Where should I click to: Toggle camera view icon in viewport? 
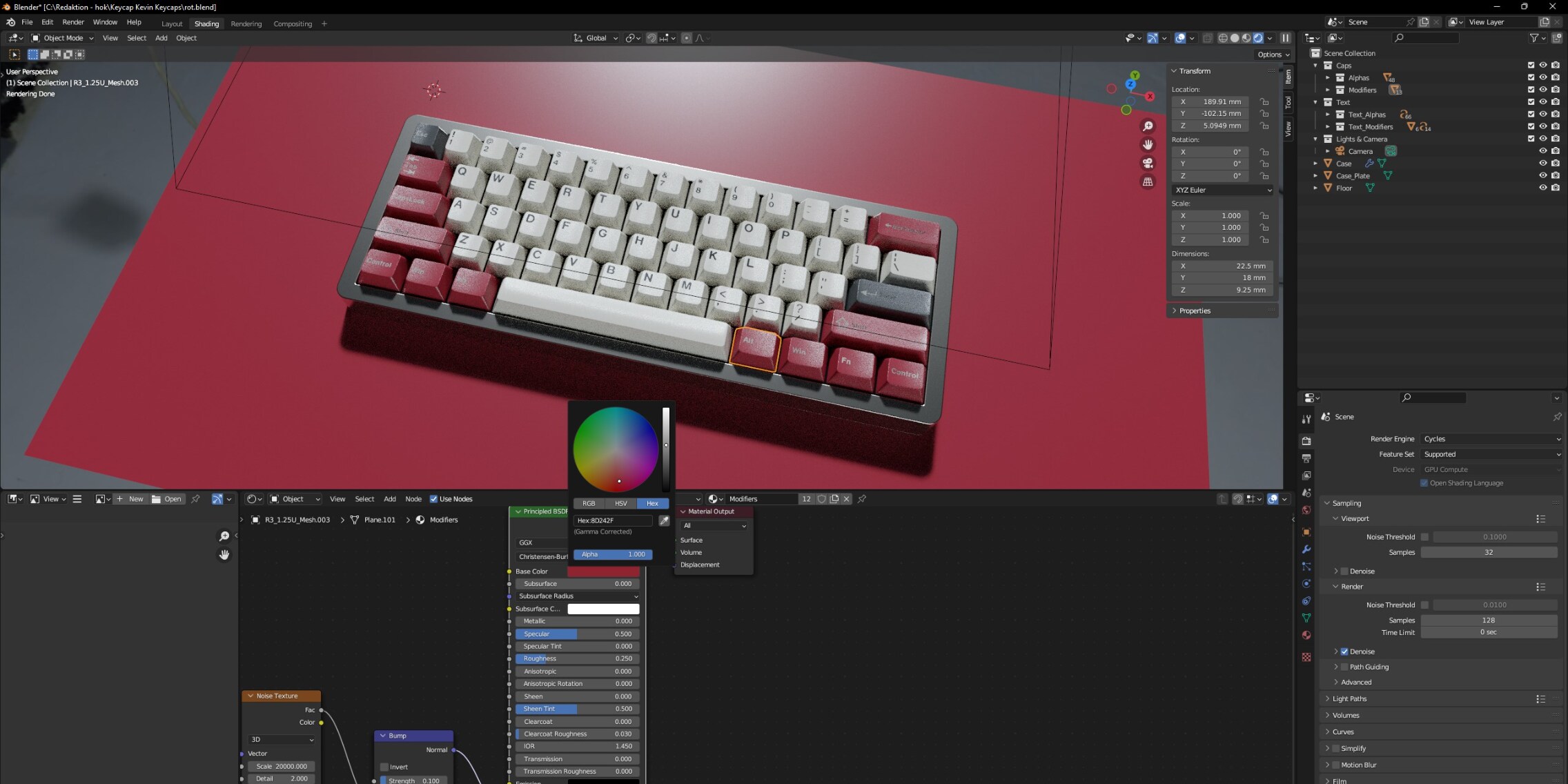pyautogui.click(x=1148, y=164)
